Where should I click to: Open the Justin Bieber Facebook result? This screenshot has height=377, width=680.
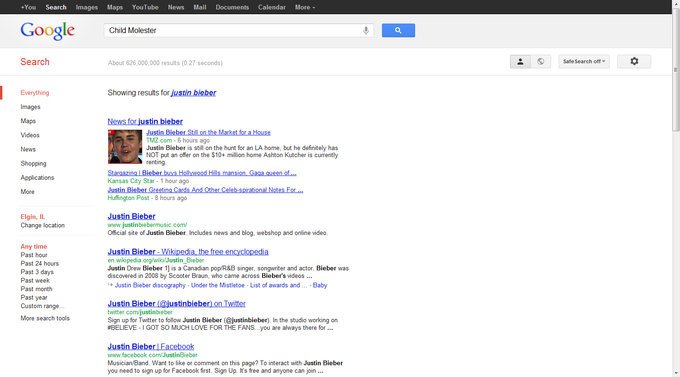[151, 347]
